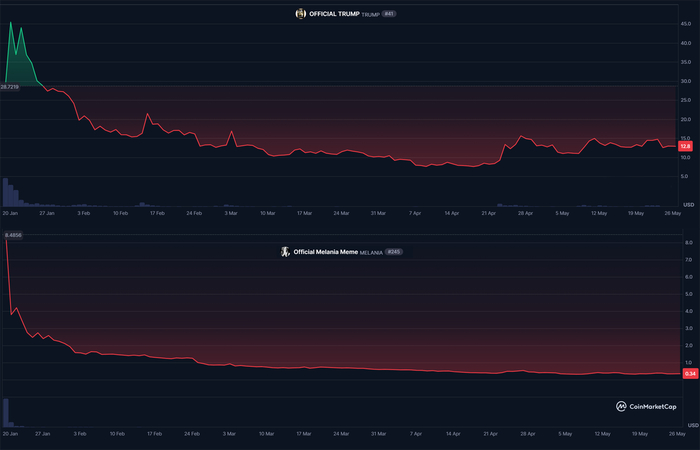
Task: Click the red 12.8 current price tag
Action: click(x=685, y=147)
